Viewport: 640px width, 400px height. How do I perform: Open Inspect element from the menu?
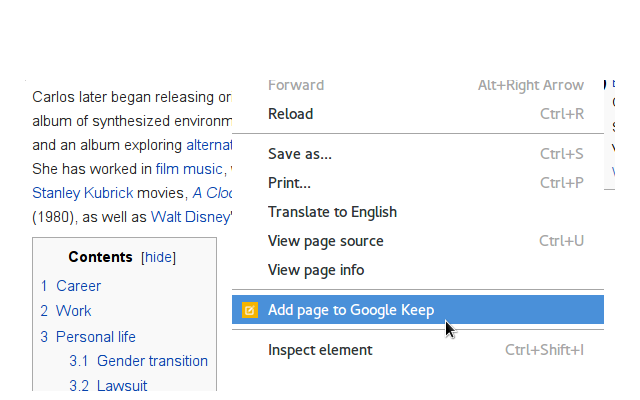tap(320, 350)
